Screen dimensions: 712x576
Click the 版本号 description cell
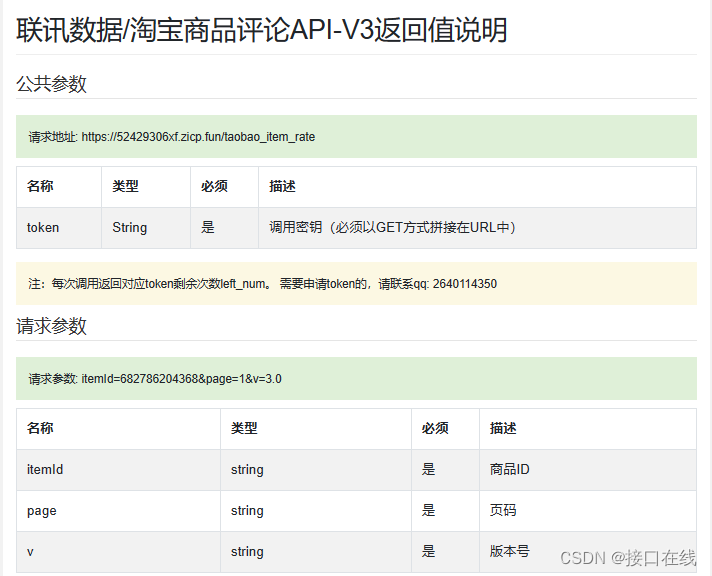(588, 551)
